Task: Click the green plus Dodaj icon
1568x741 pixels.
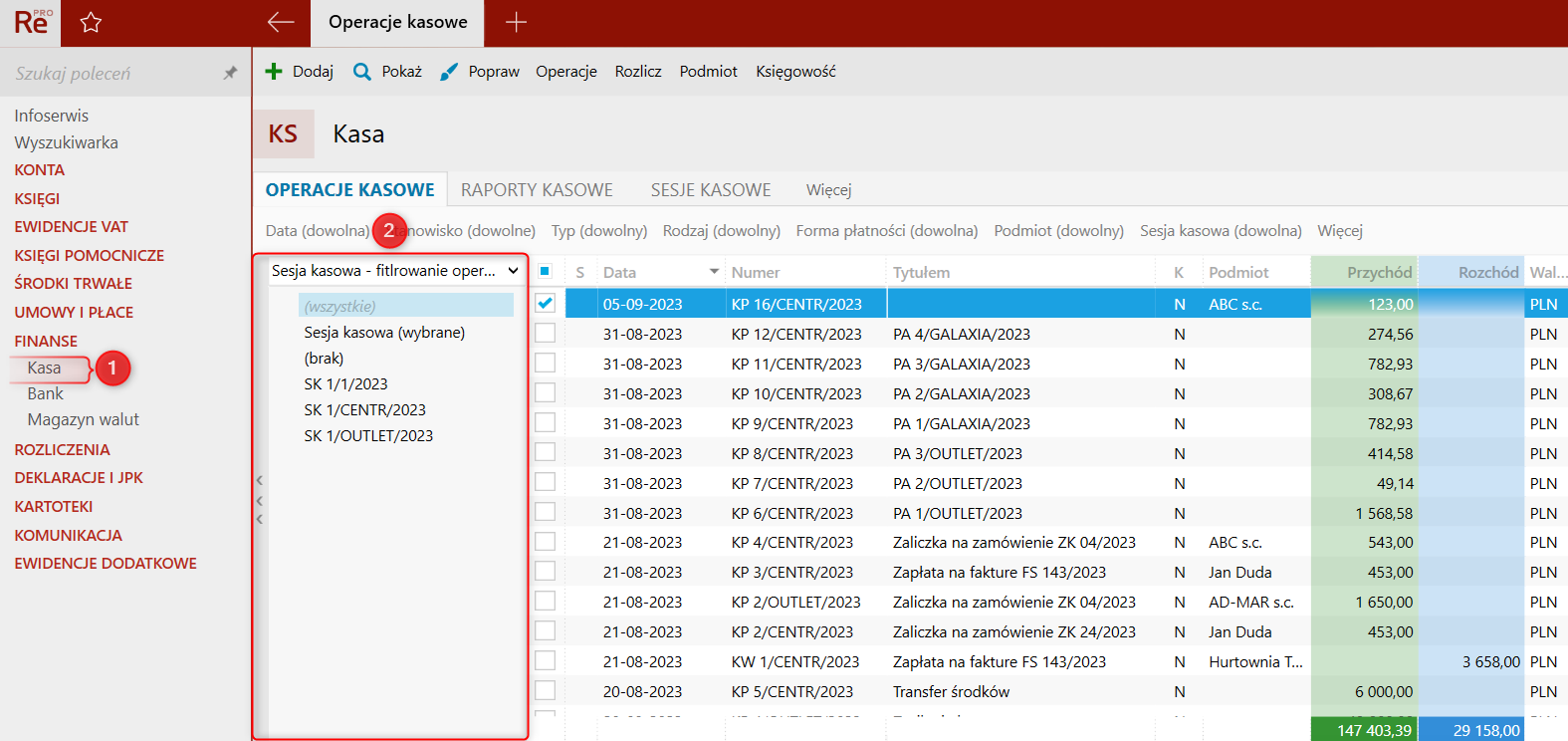Action: coord(274,72)
